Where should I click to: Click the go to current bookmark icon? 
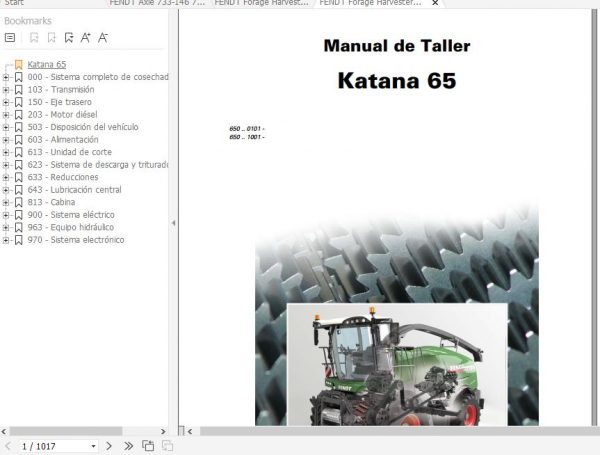69,38
